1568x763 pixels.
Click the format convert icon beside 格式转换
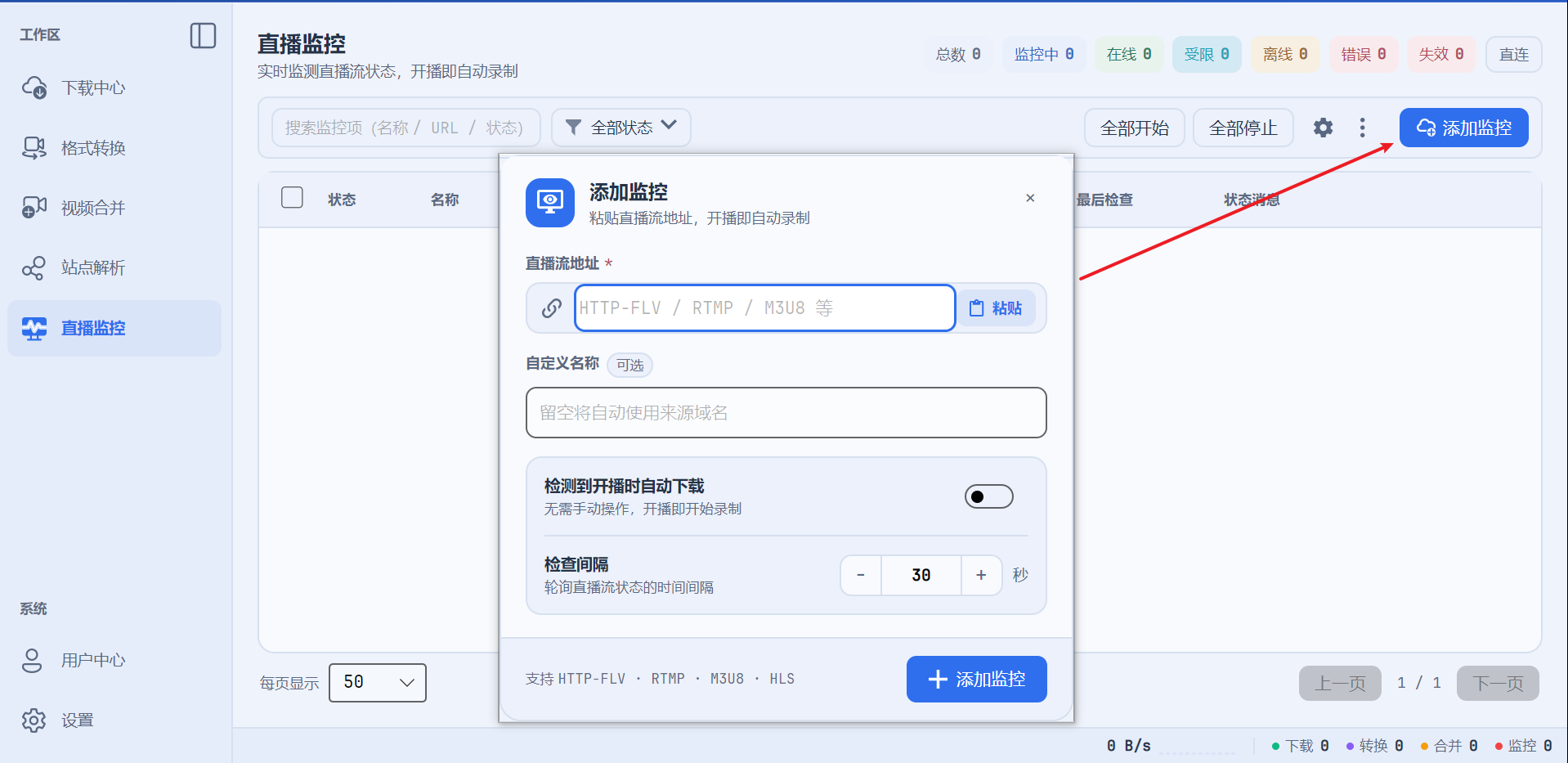34,148
